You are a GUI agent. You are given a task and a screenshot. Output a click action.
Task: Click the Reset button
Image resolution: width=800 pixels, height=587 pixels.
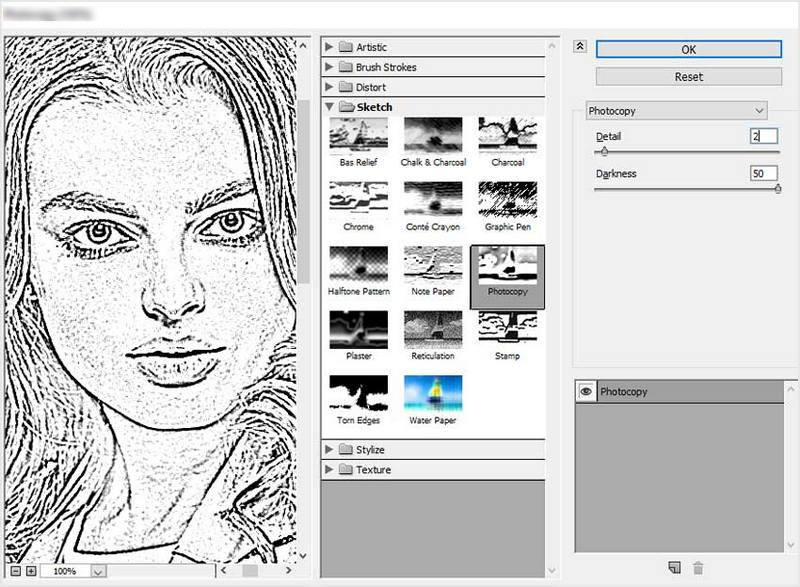point(689,77)
